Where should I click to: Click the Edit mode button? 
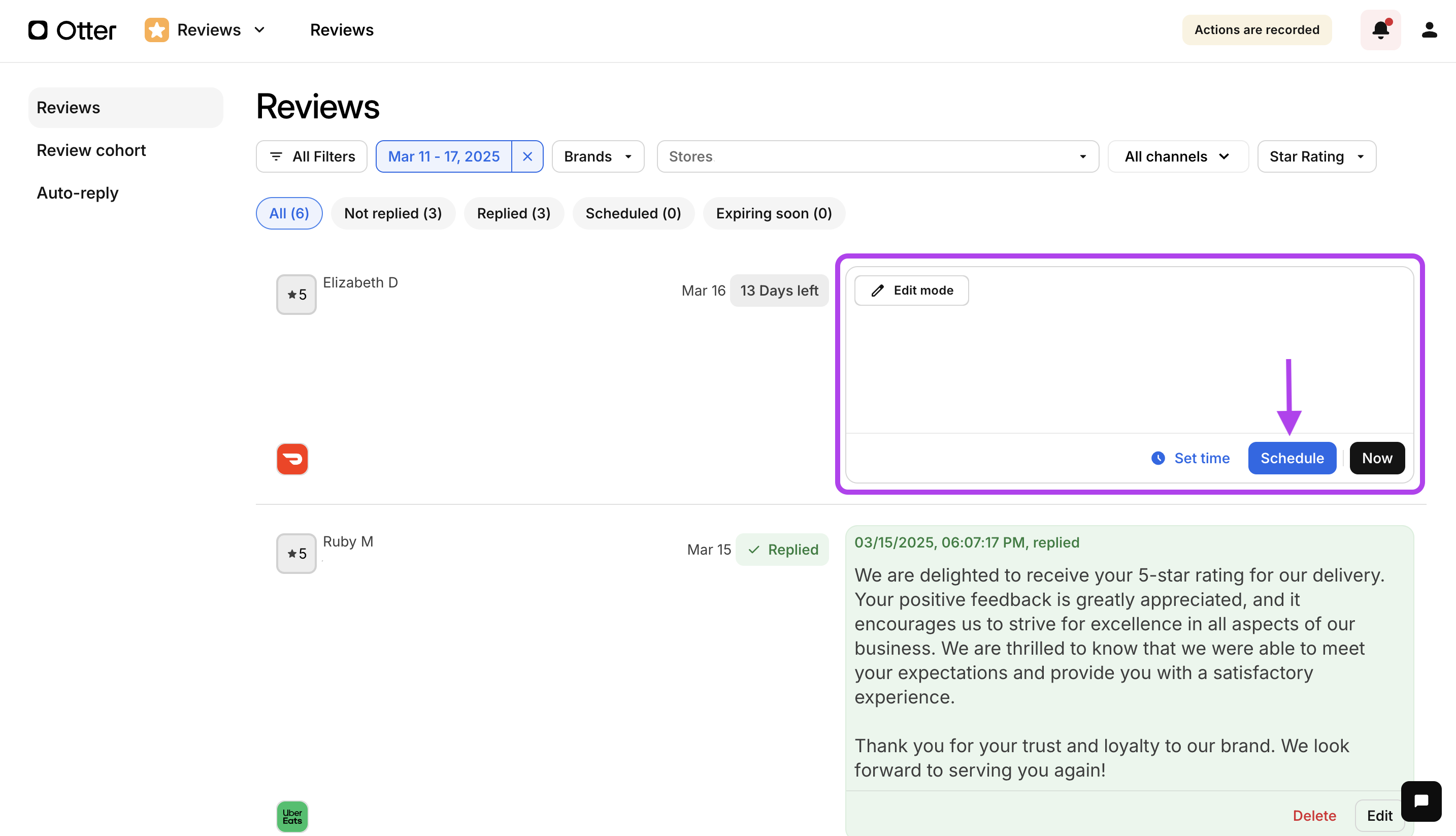pos(911,291)
